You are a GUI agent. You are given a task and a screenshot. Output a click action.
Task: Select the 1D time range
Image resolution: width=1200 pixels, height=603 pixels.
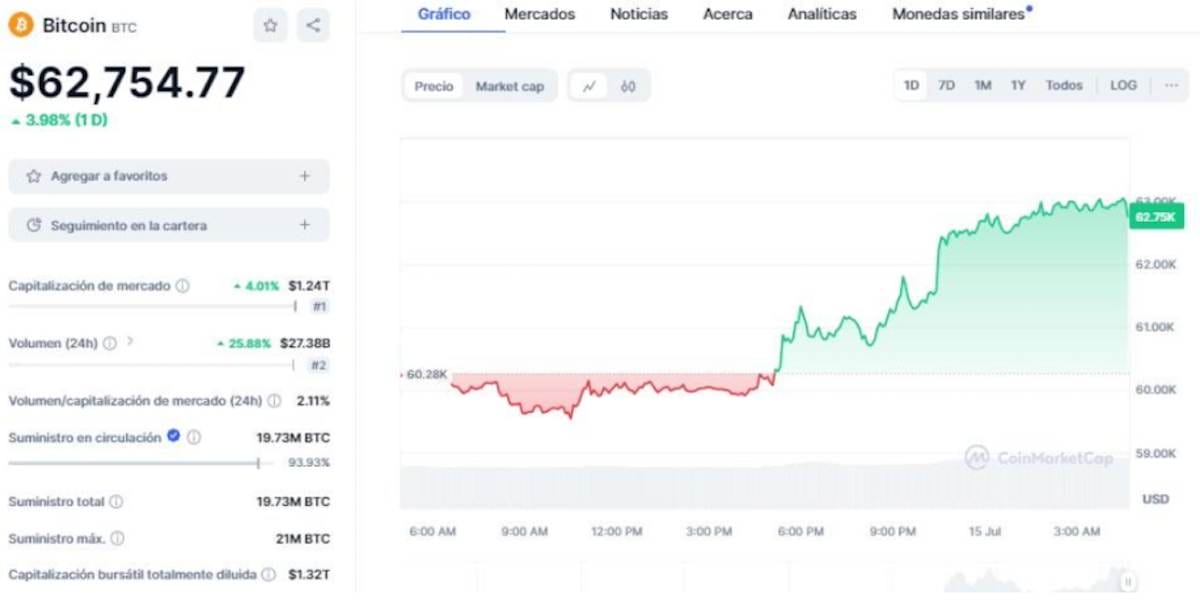(911, 85)
